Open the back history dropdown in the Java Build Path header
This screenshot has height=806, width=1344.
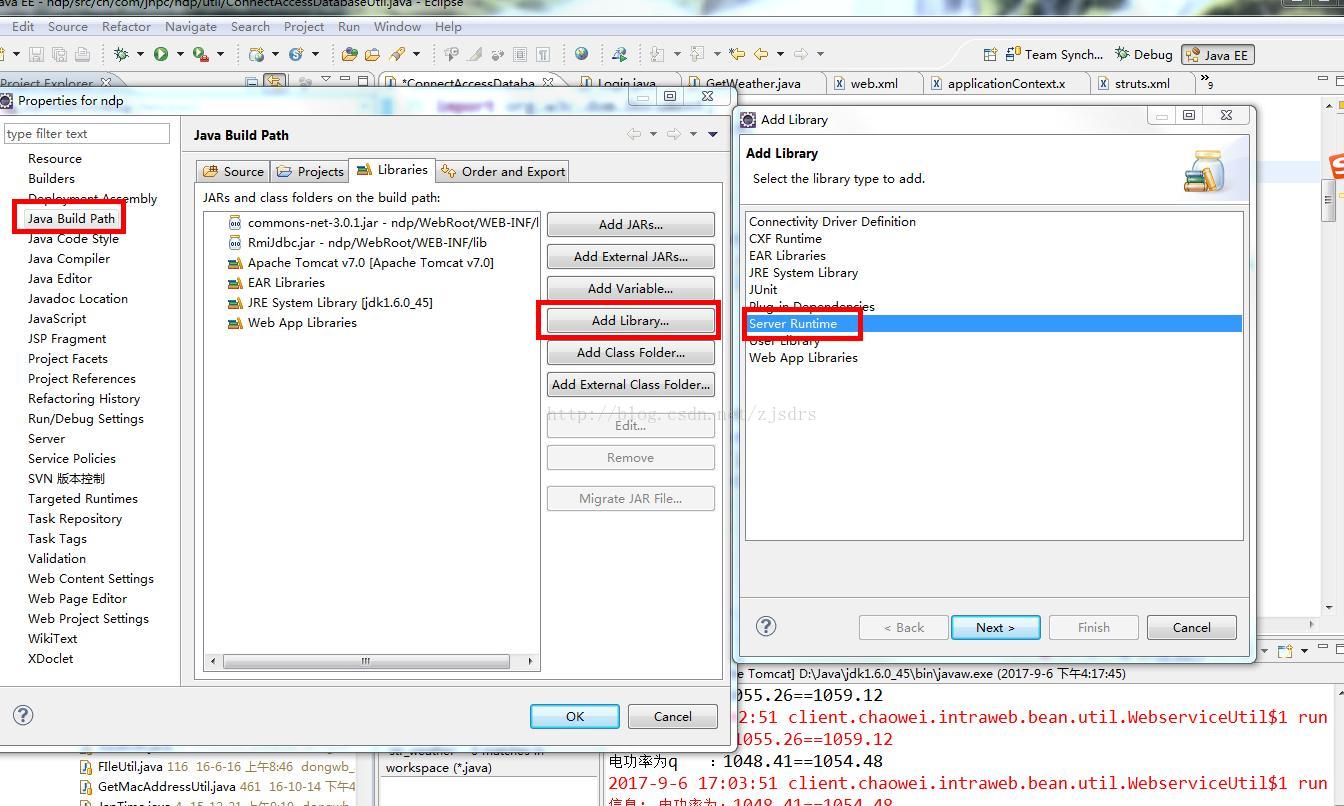point(653,134)
